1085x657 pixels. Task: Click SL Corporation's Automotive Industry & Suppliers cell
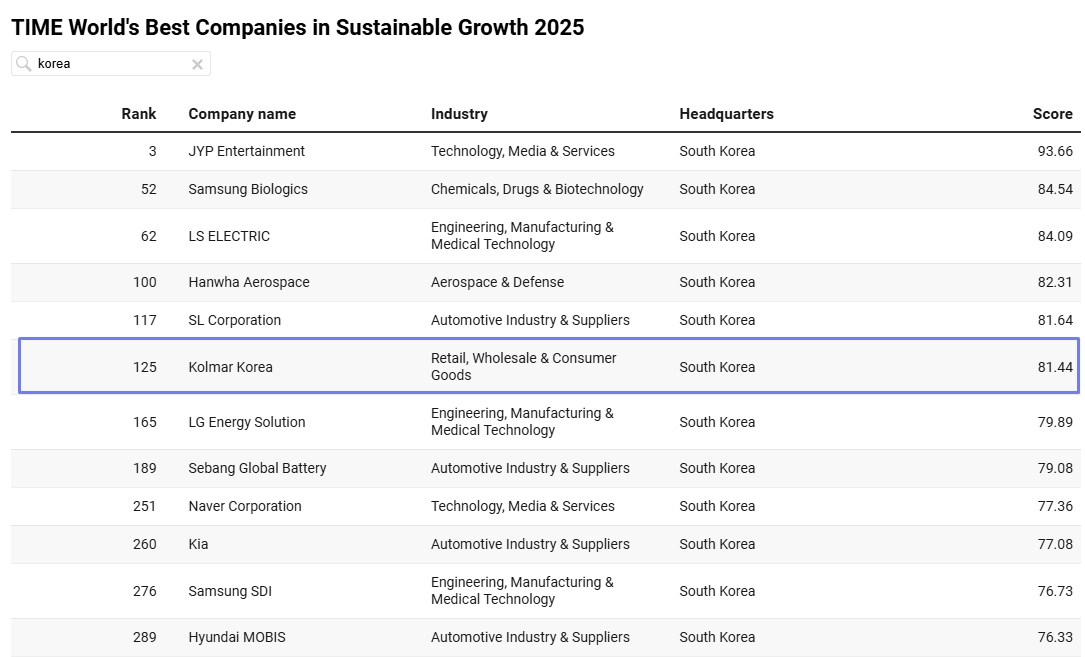pos(530,320)
